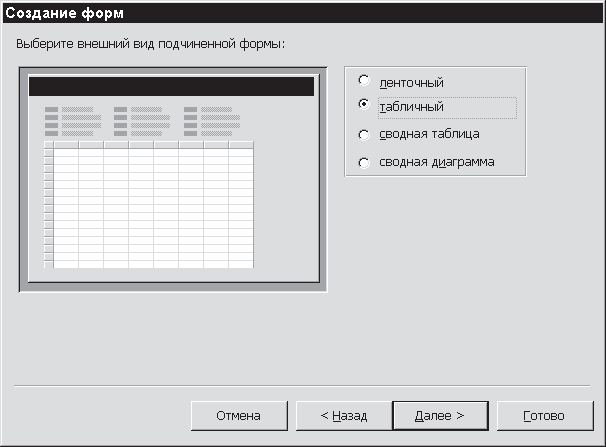606x447 pixels.
Task: Choose the "табличный" layout option
Action: coord(364,106)
